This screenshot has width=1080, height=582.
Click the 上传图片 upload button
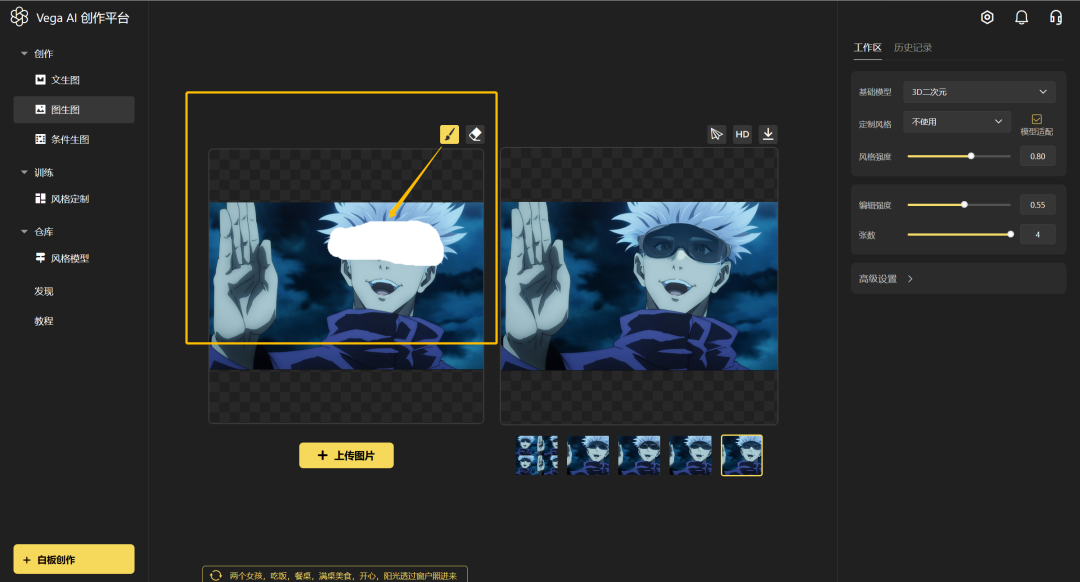point(346,455)
